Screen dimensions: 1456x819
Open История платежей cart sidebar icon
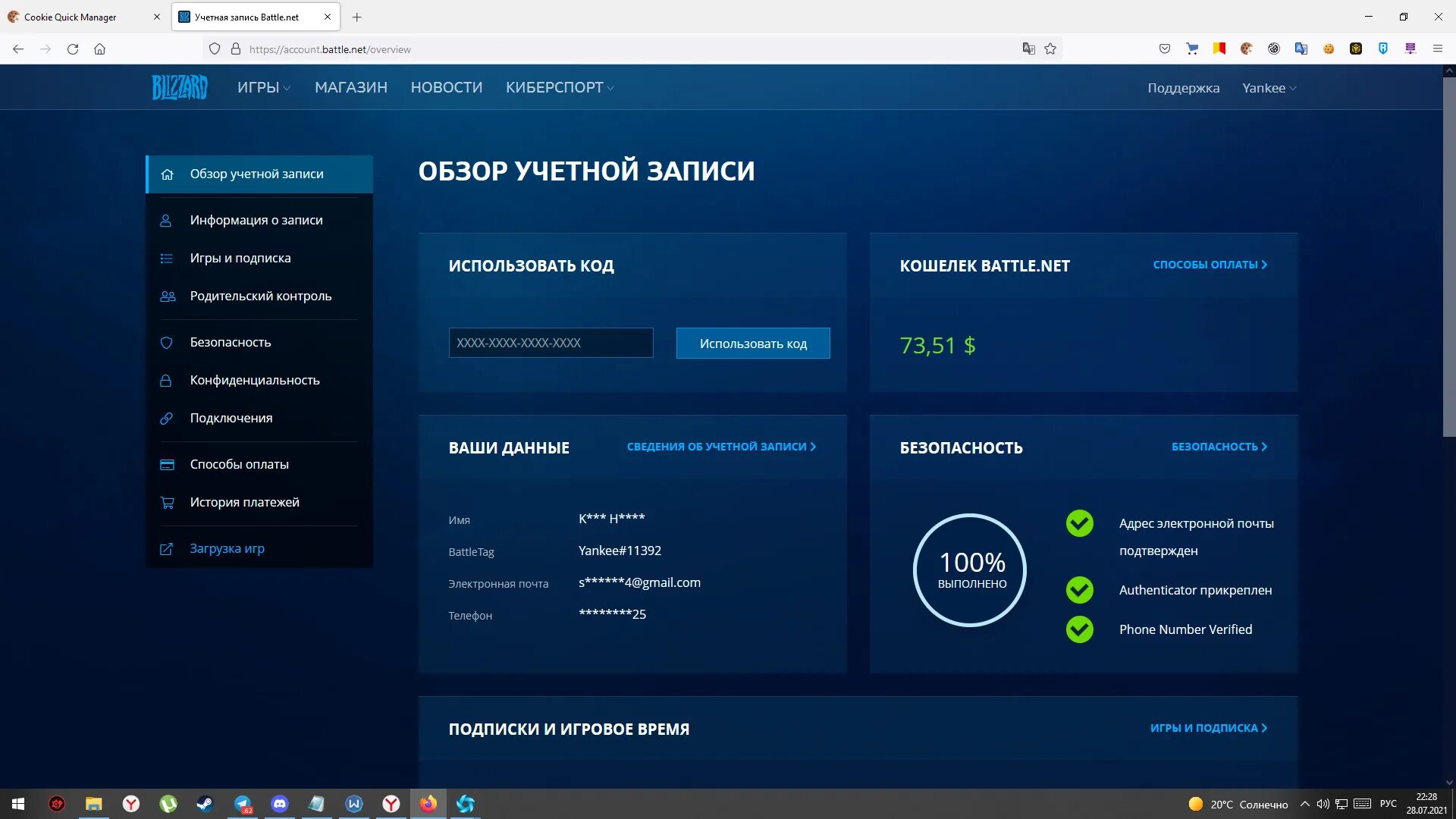coord(166,502)
